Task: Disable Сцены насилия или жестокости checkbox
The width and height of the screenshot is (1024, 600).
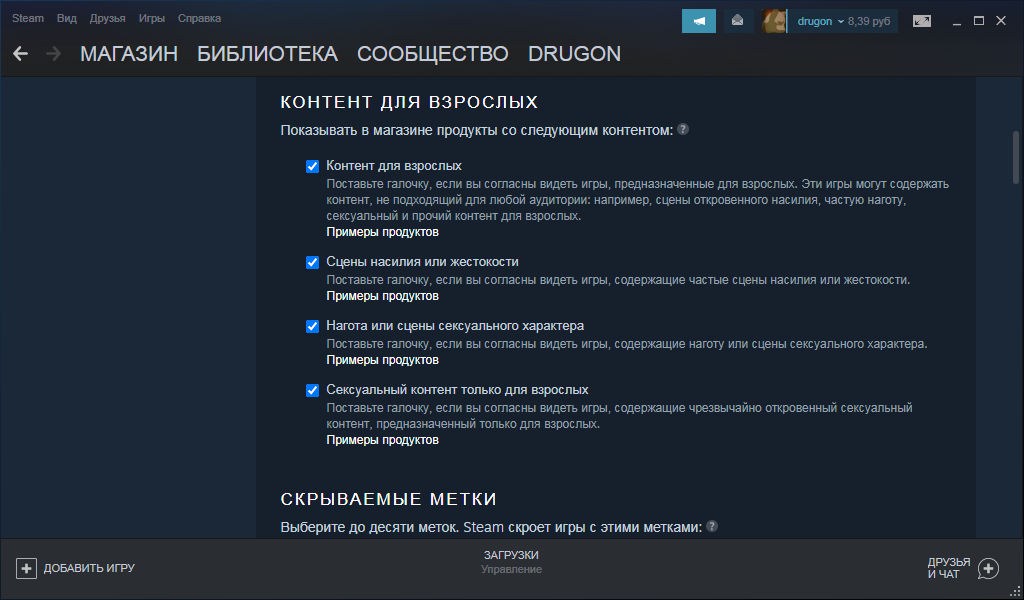Action: (312, 263)
